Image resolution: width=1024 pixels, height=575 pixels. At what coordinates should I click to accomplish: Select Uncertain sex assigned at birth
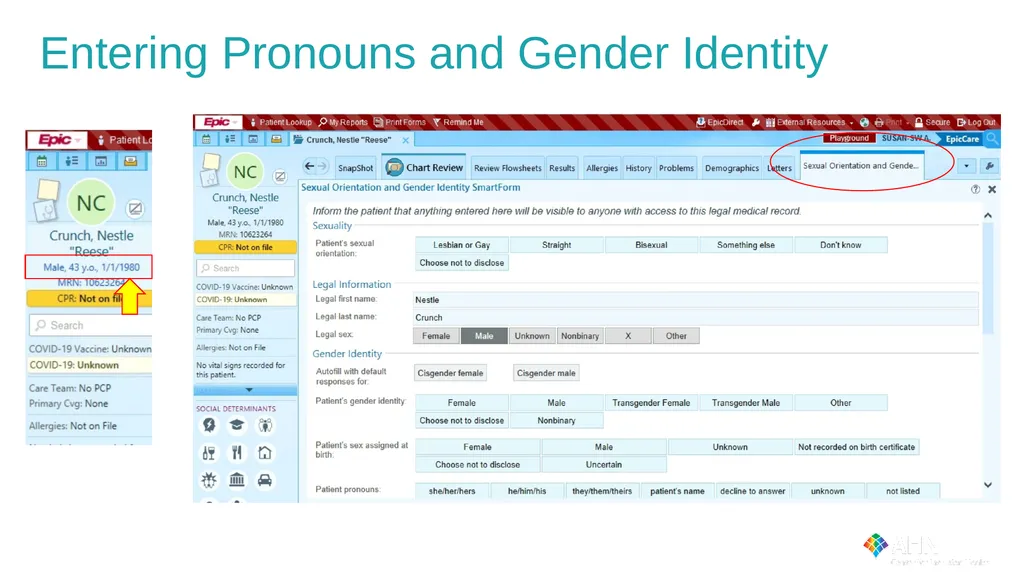[x=603, y=465]
